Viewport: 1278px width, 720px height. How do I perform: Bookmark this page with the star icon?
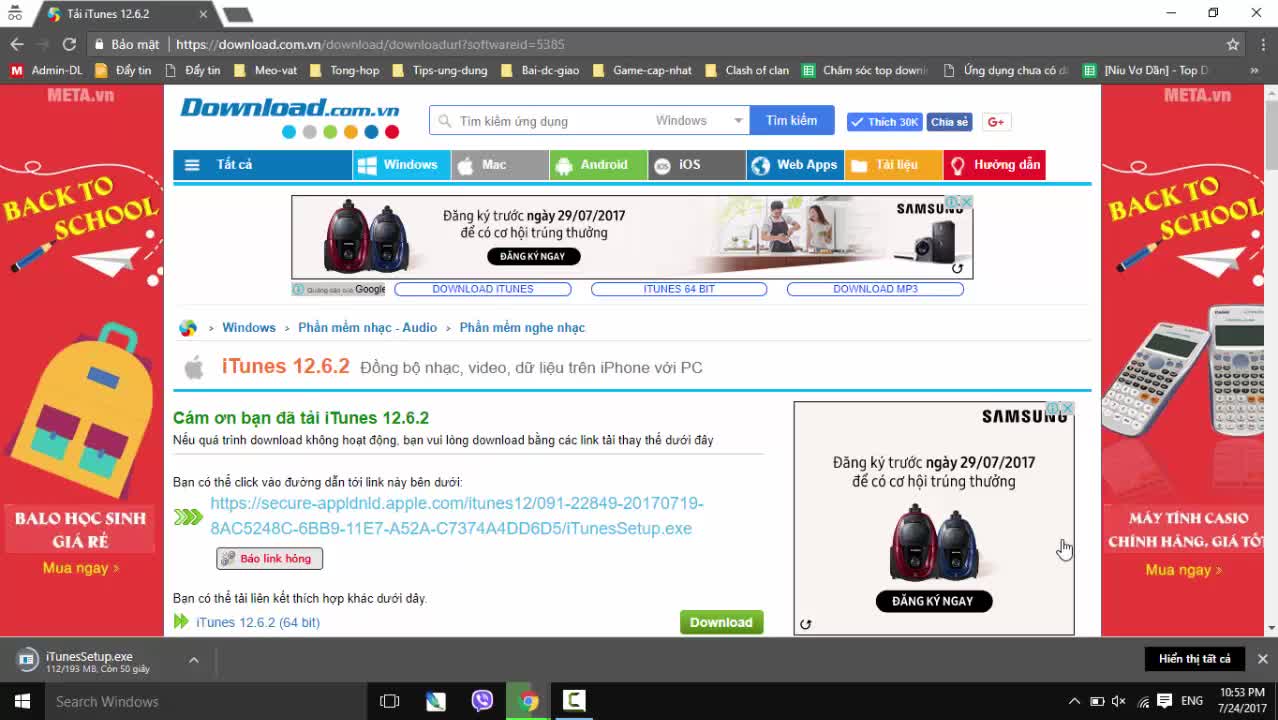pos(1233,44)
